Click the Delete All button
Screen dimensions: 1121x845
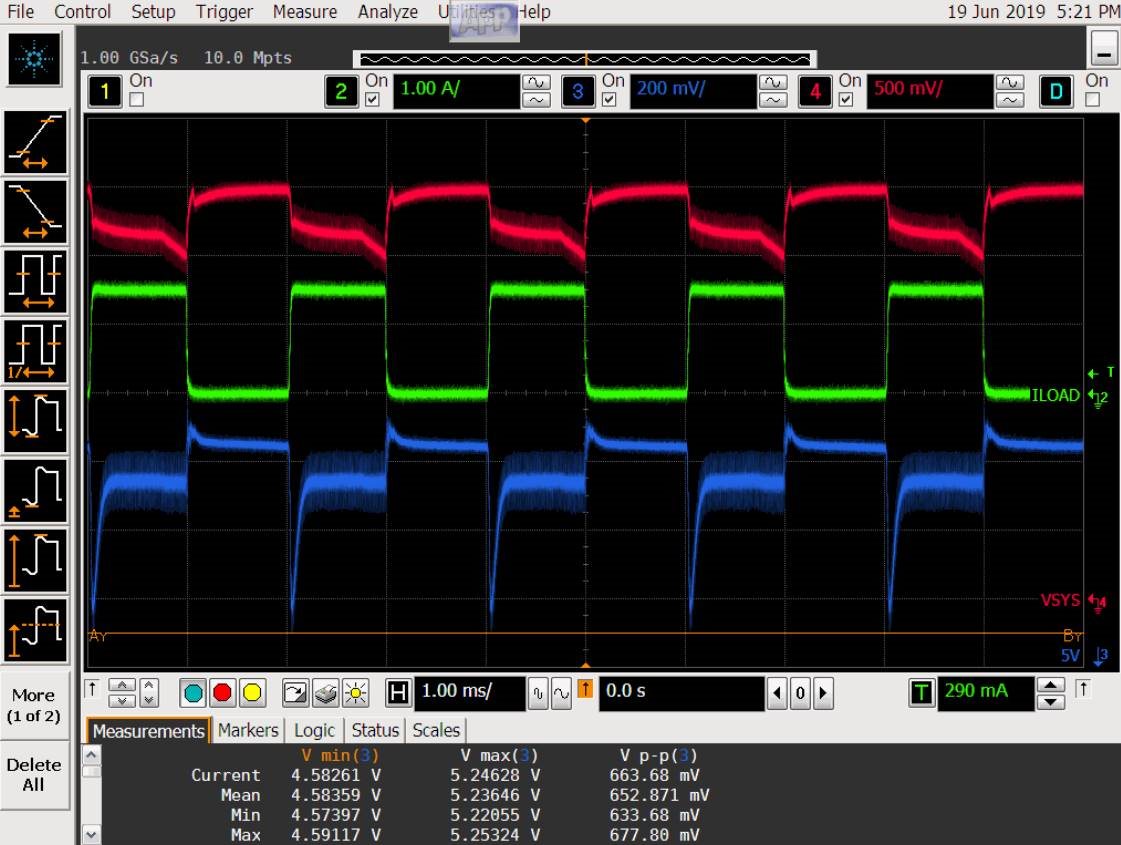34,774
